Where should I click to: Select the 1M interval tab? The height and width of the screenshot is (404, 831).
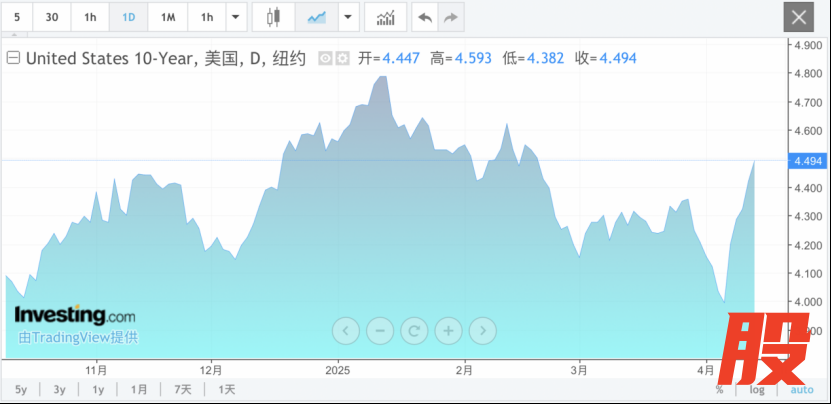tap(168, 17)
